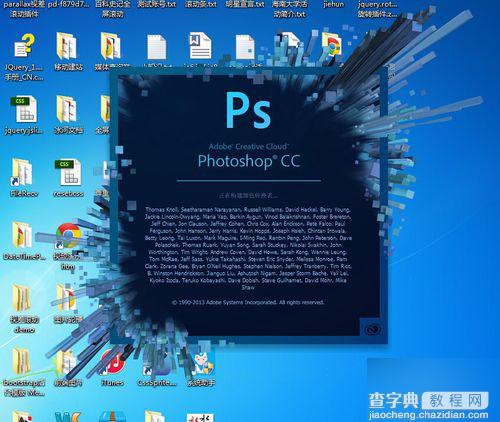Click the jiaocheng.chazidian.com watermark link
Image resolution: width=500 pixels, height=422 pixels.
[x=429, y=415]
